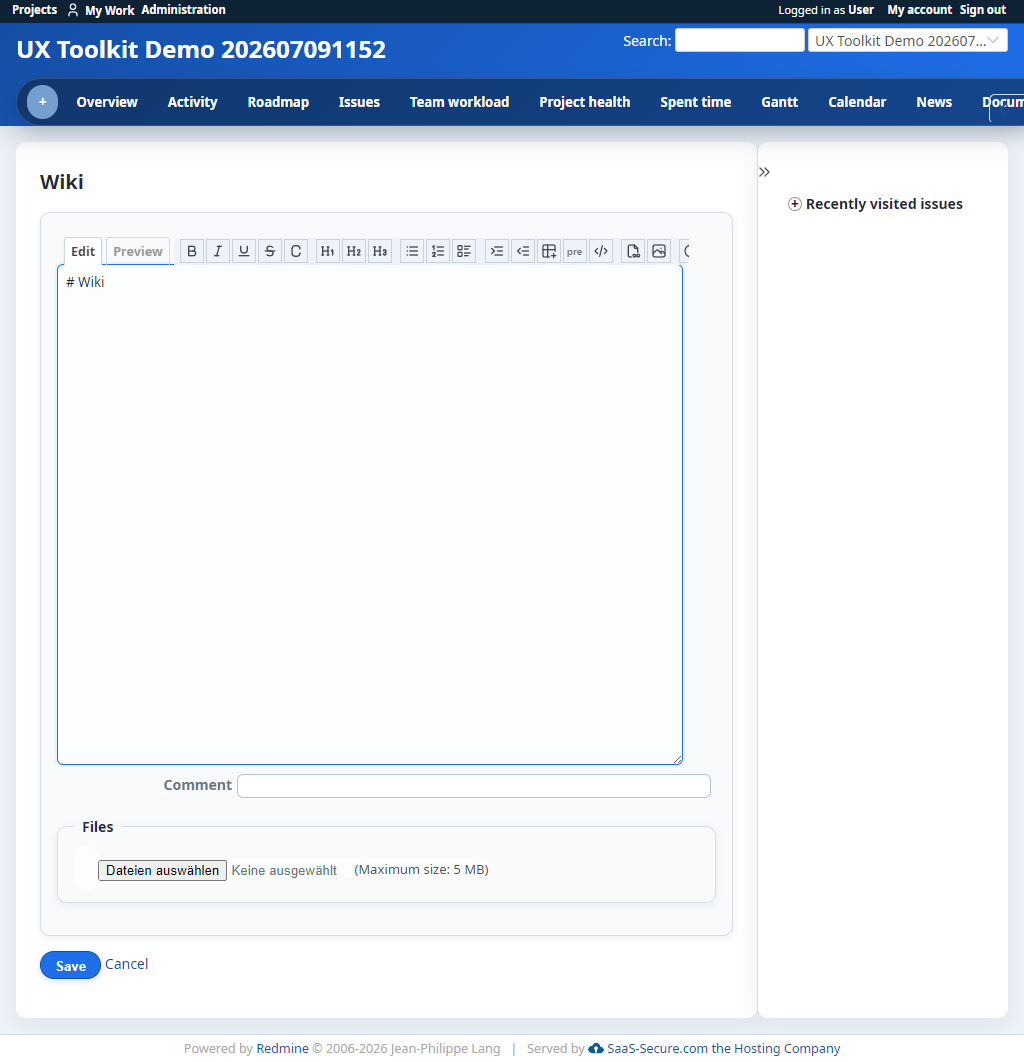Go to Activity tab
This screenshot has width=1024, height=1062.
click(x=192, y=102)
